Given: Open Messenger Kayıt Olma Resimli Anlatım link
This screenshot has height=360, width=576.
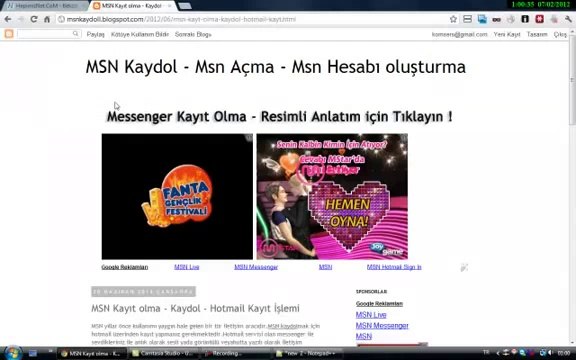Looking at the screenshot, I should click(x=280, y=116).
